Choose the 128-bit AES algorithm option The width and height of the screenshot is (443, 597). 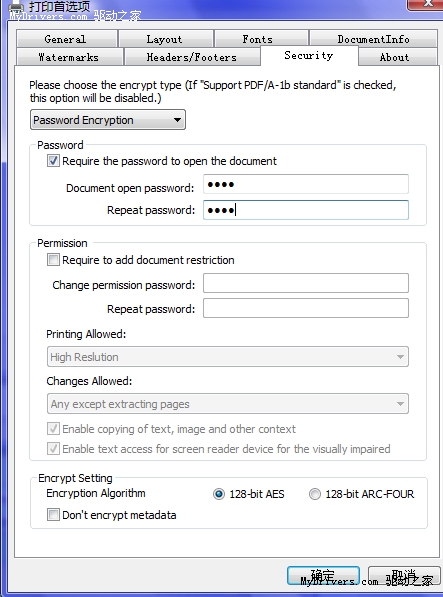click(219, 494)
